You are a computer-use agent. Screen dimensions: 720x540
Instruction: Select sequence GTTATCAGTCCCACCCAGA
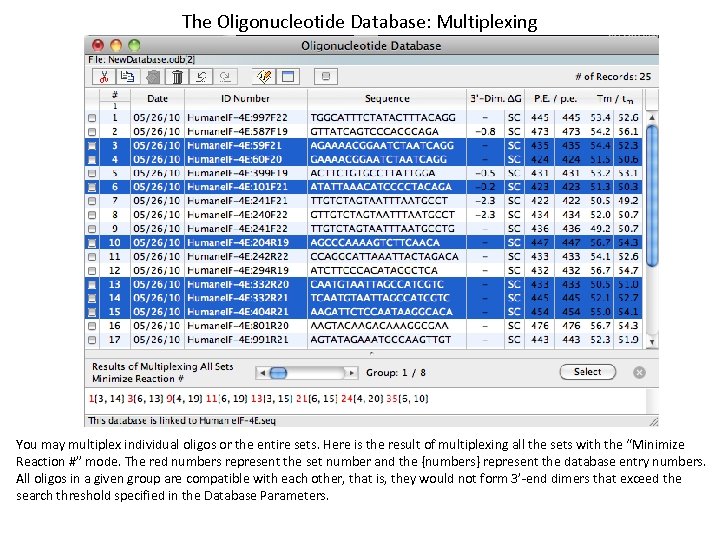tap(374, 132)
